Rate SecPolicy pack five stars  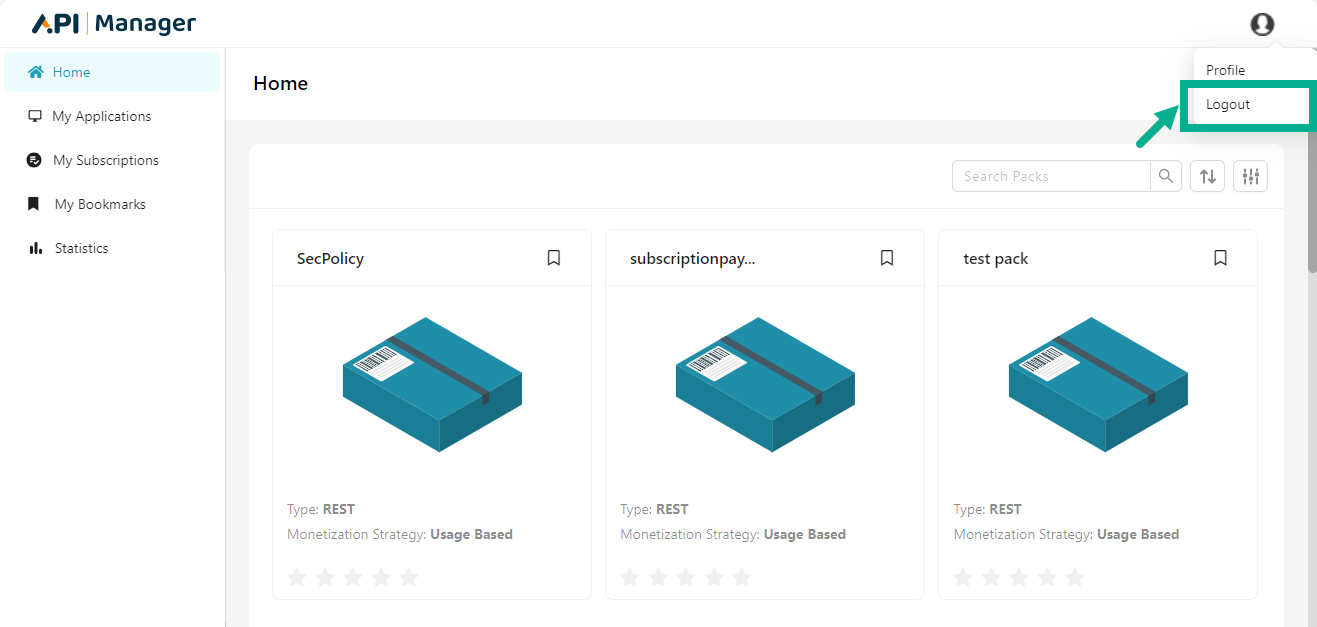(x=409, y=577)
